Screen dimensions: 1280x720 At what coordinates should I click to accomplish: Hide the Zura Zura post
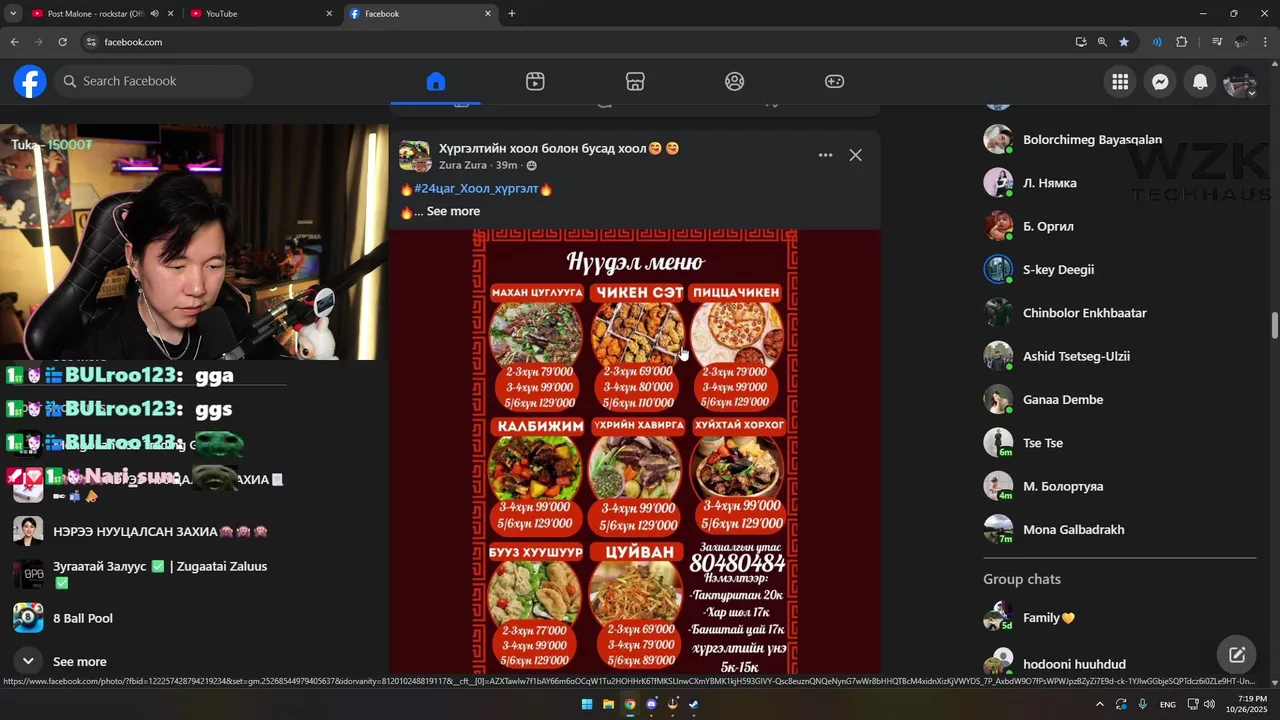855,155
